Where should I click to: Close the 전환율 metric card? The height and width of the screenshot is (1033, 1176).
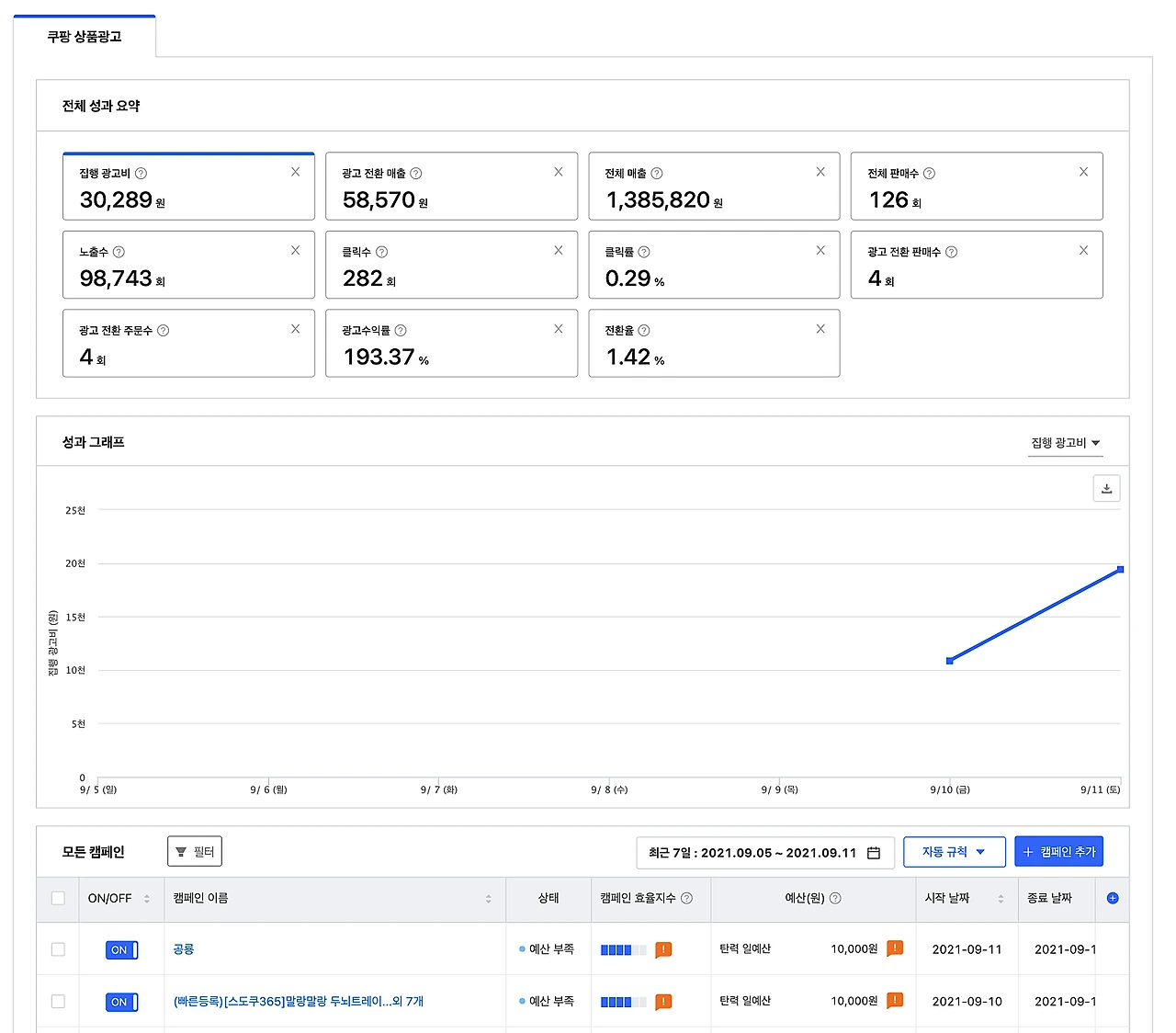point(820,329)
